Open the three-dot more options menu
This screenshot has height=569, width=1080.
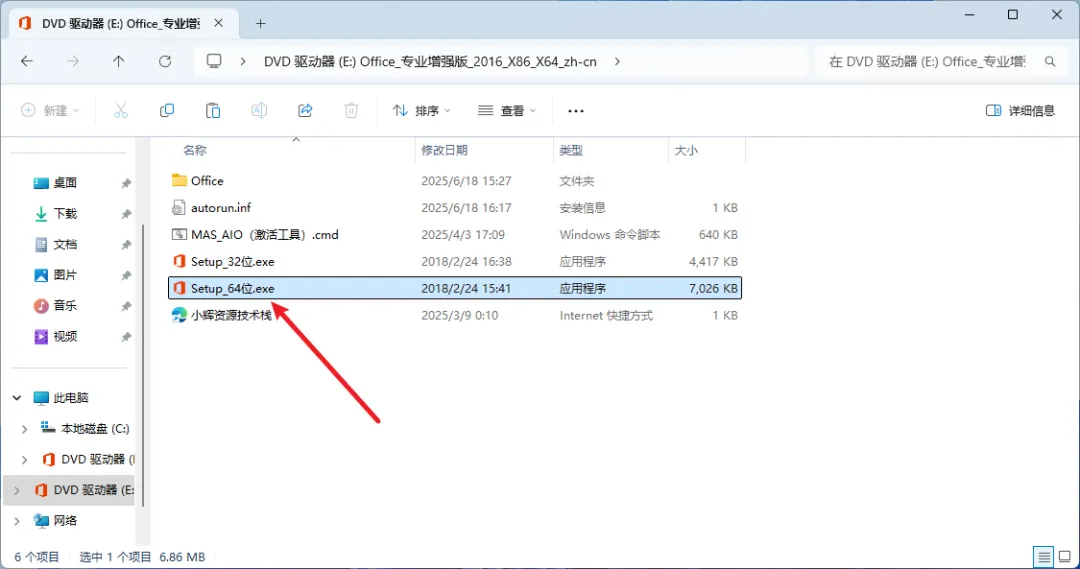point(576,111)
